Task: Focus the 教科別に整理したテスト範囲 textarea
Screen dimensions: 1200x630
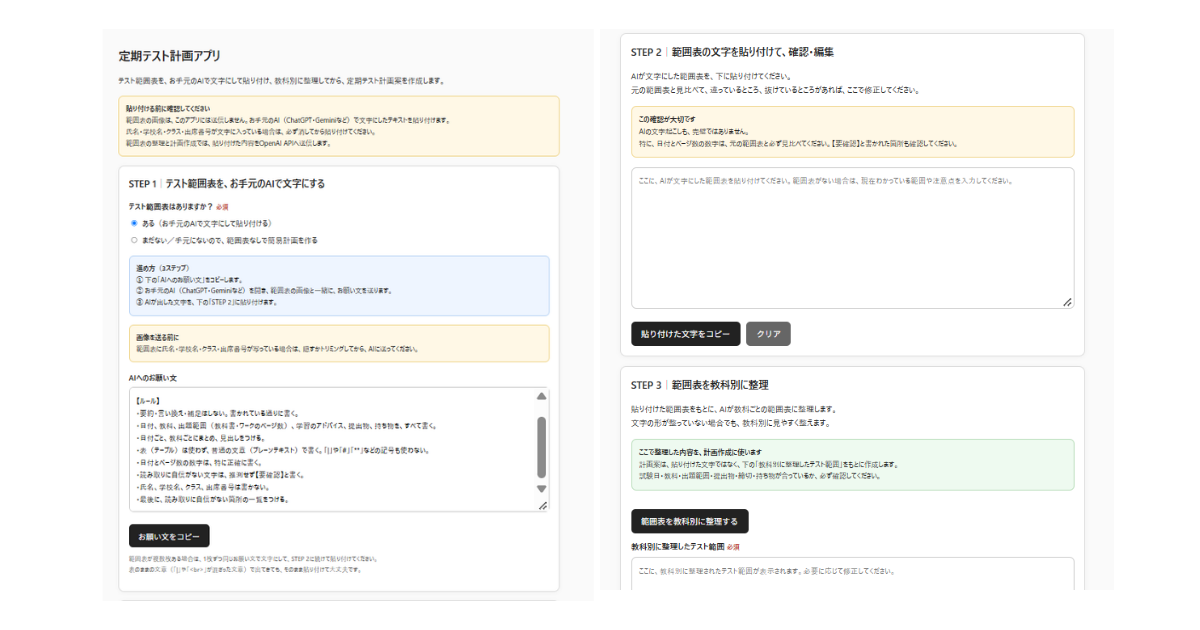Action: coord(852,575)
